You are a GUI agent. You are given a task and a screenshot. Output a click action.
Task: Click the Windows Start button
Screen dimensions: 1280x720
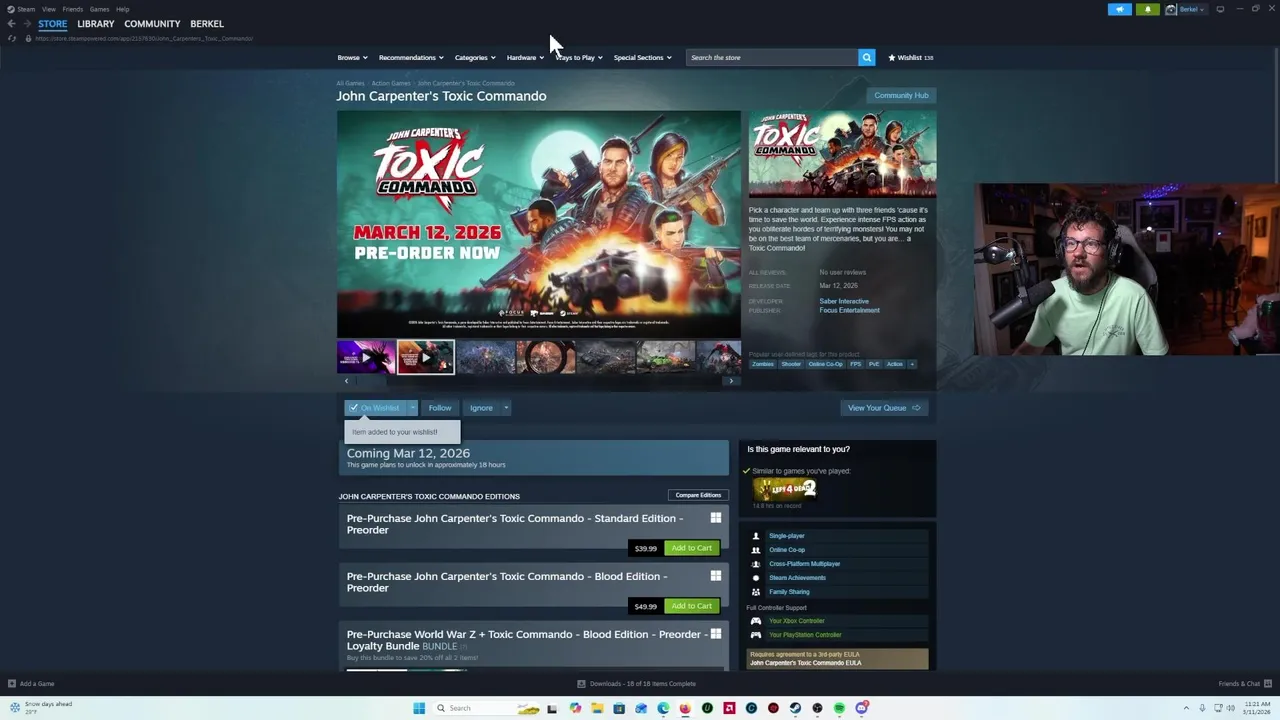click(419, 708)
